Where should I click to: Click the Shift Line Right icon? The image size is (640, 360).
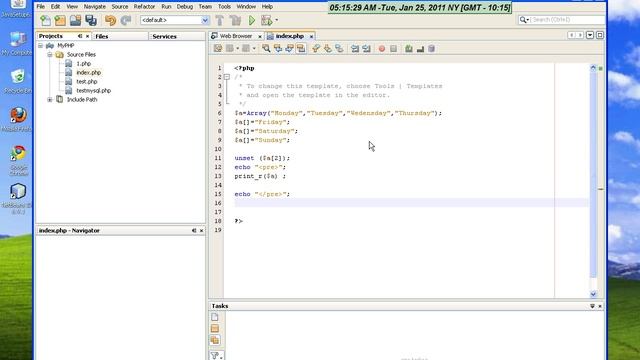point(366,49)
